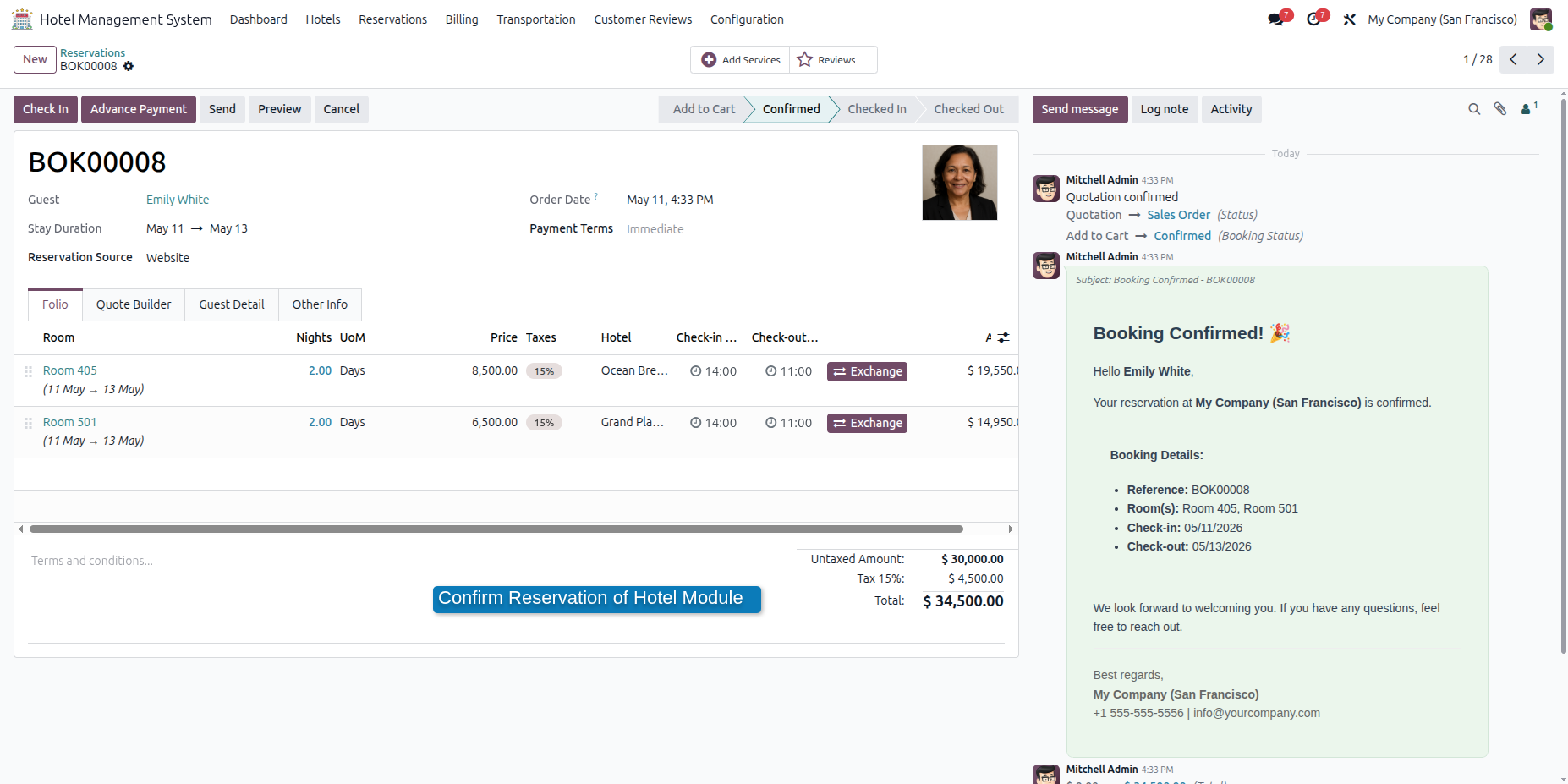Go to the next reservation record

tap(1541, 59)
